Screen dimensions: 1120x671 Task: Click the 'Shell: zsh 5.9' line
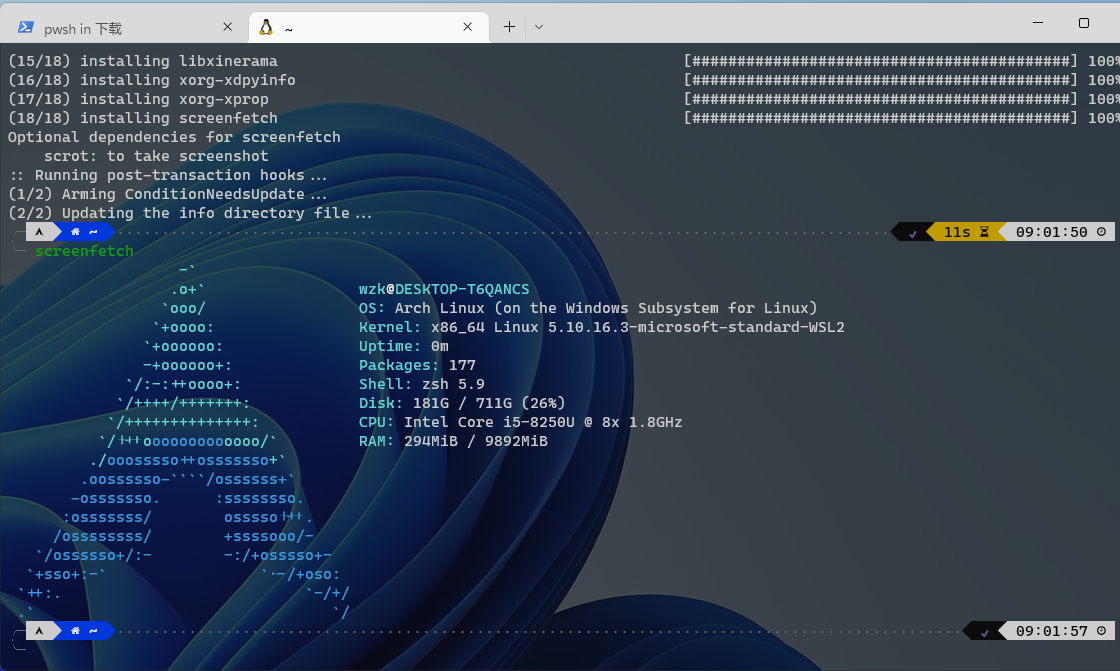click(x=421, y=384)
